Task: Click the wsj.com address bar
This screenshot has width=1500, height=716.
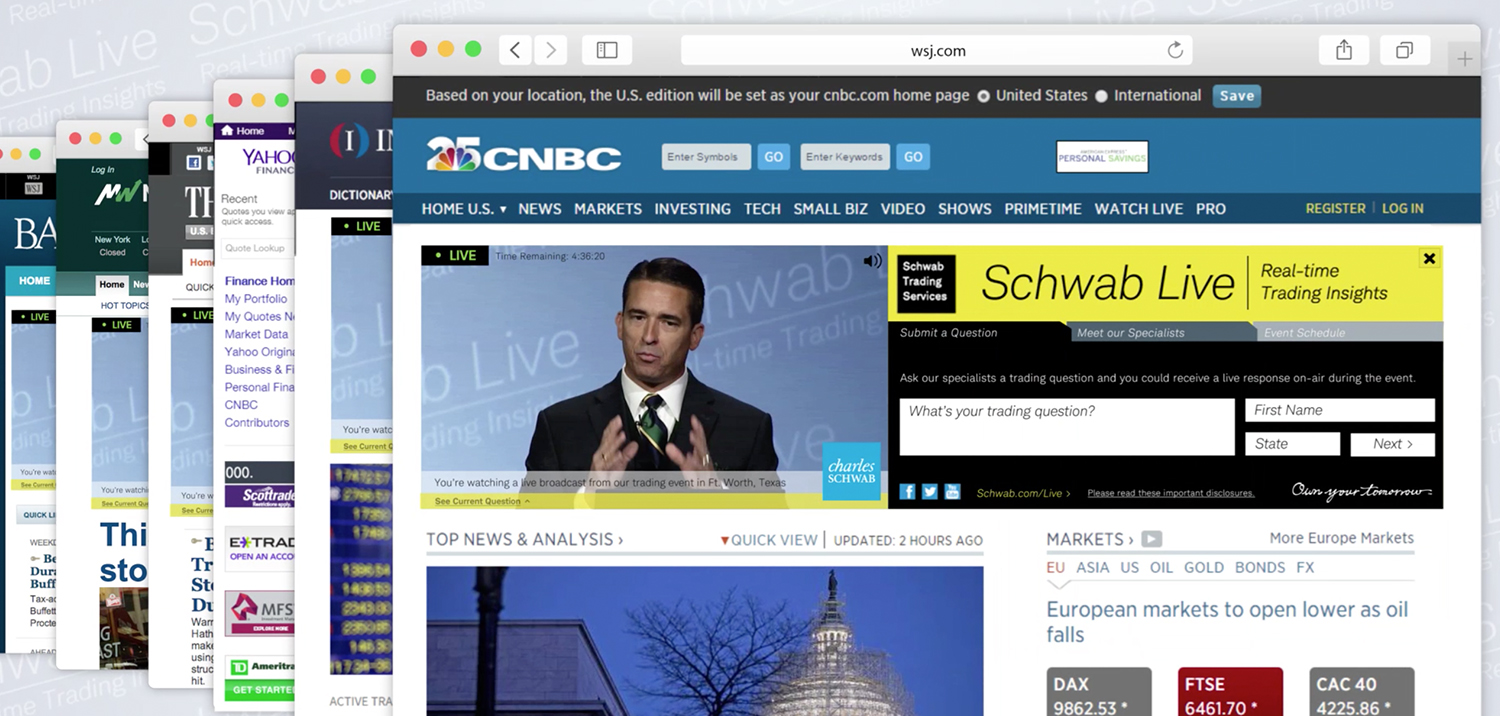Action: [x=936, y=50]
